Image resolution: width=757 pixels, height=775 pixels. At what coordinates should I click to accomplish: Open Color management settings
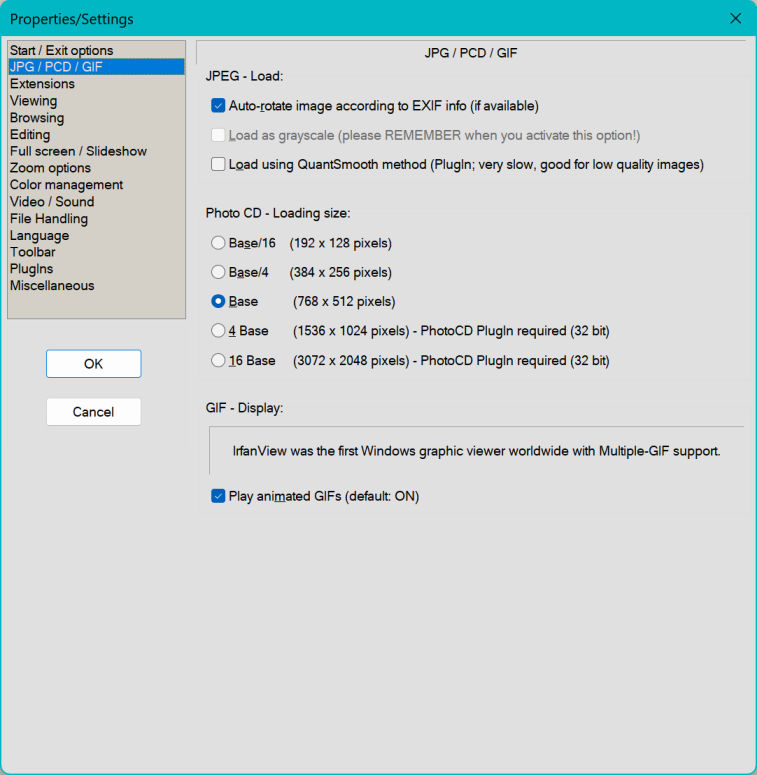(x=66, y=185)
